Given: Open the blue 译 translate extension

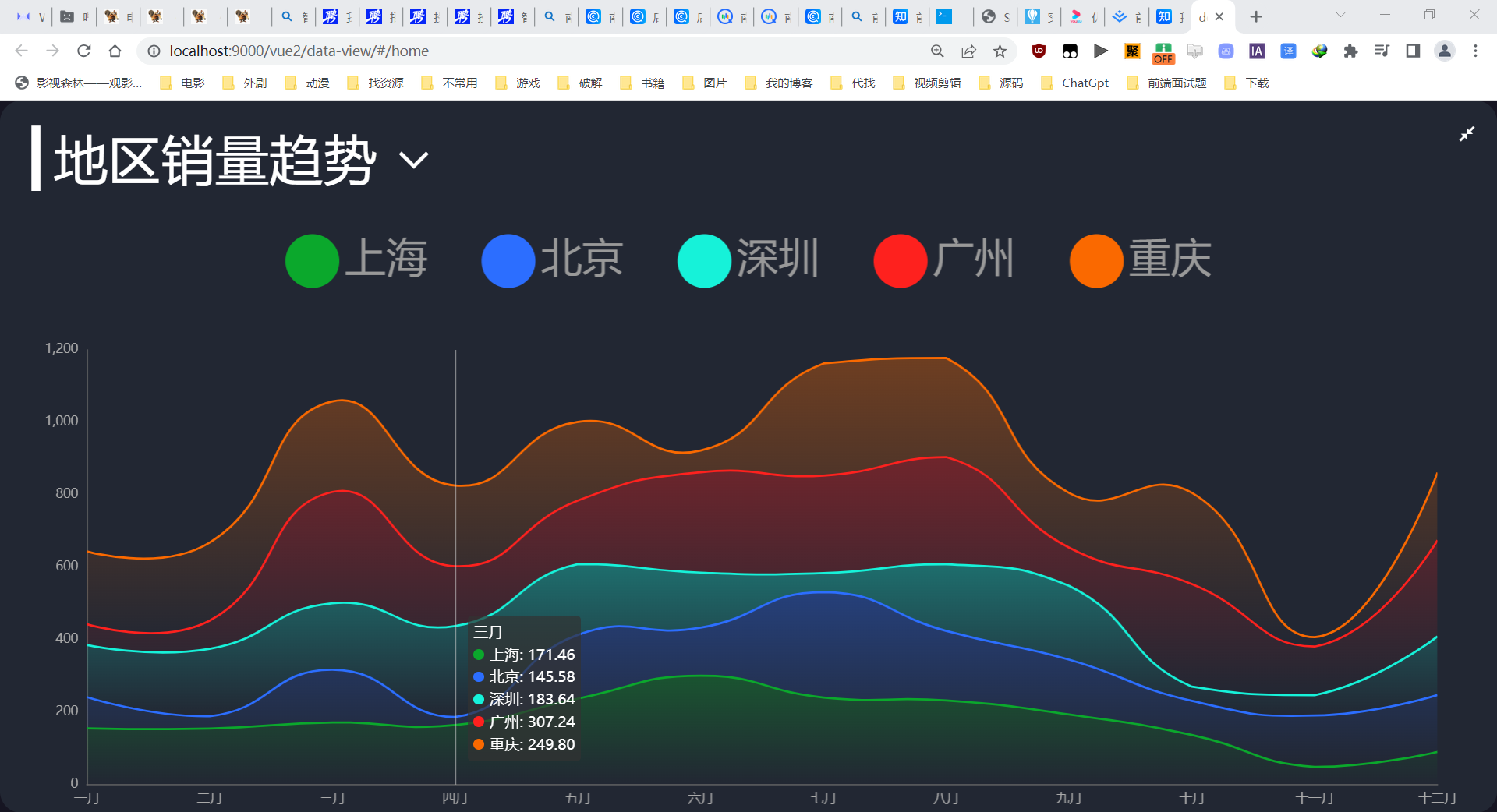Looking at the screenshot, I should click(1288, 51).
